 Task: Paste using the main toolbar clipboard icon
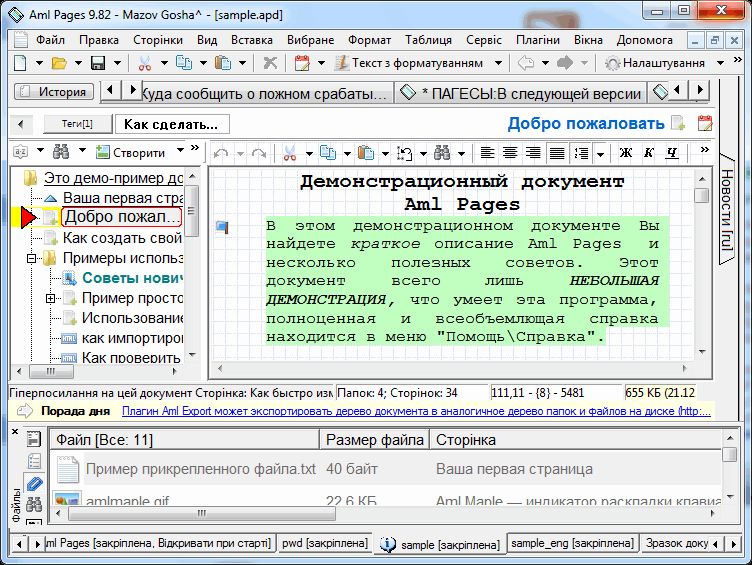223,63
